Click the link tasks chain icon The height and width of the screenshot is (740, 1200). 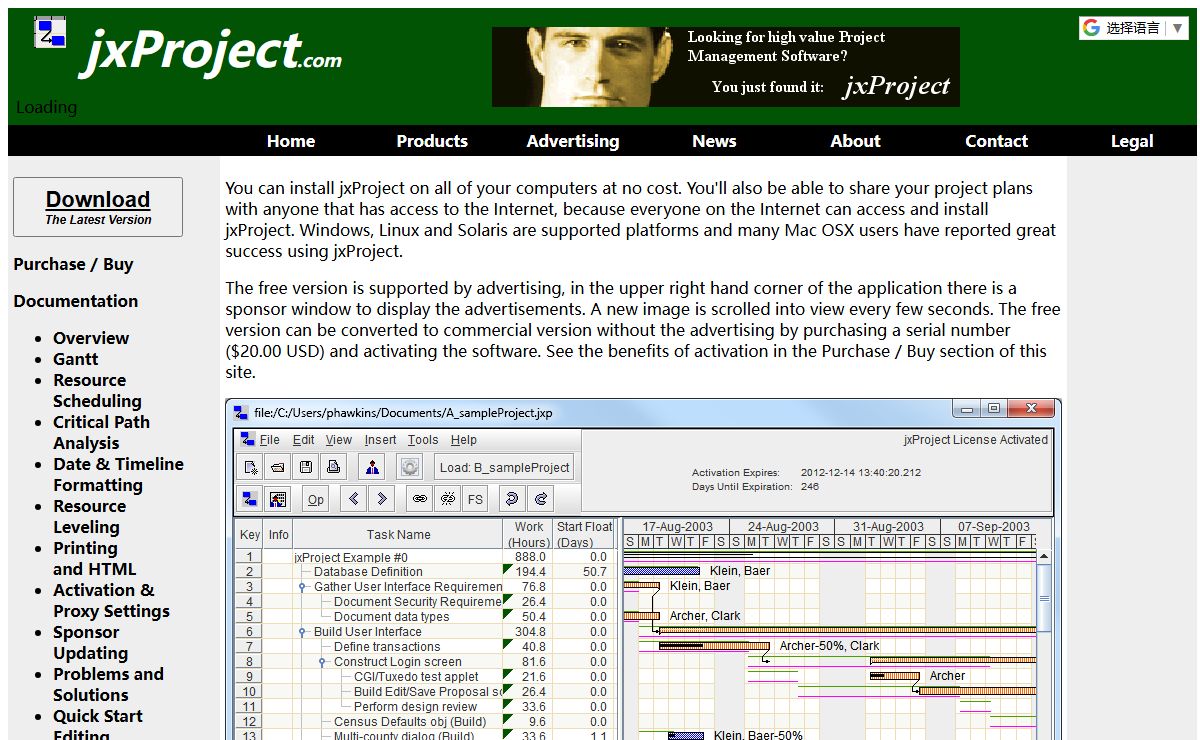420,499
